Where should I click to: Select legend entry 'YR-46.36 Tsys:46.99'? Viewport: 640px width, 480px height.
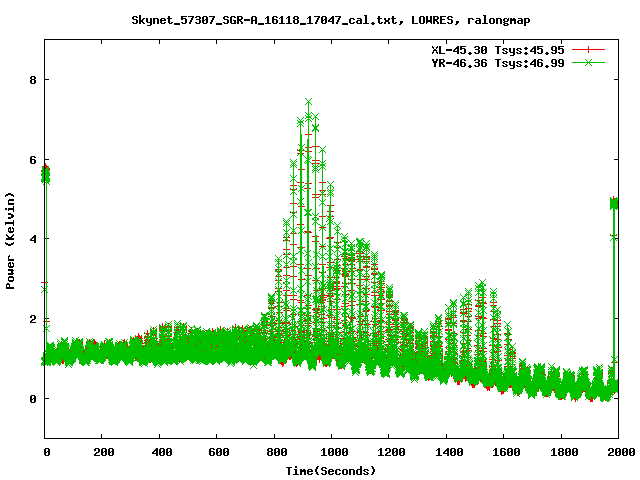coord(498,63)
